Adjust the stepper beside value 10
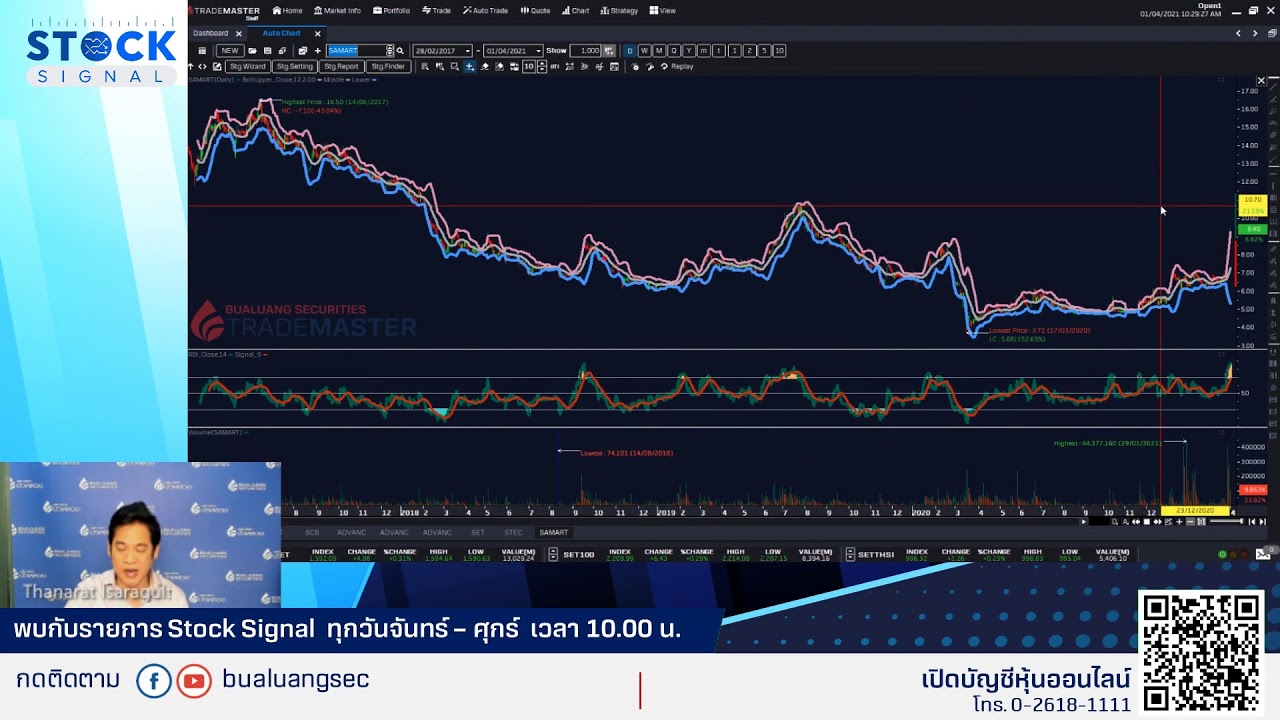The image size is (1280, 720). point(542,66)
